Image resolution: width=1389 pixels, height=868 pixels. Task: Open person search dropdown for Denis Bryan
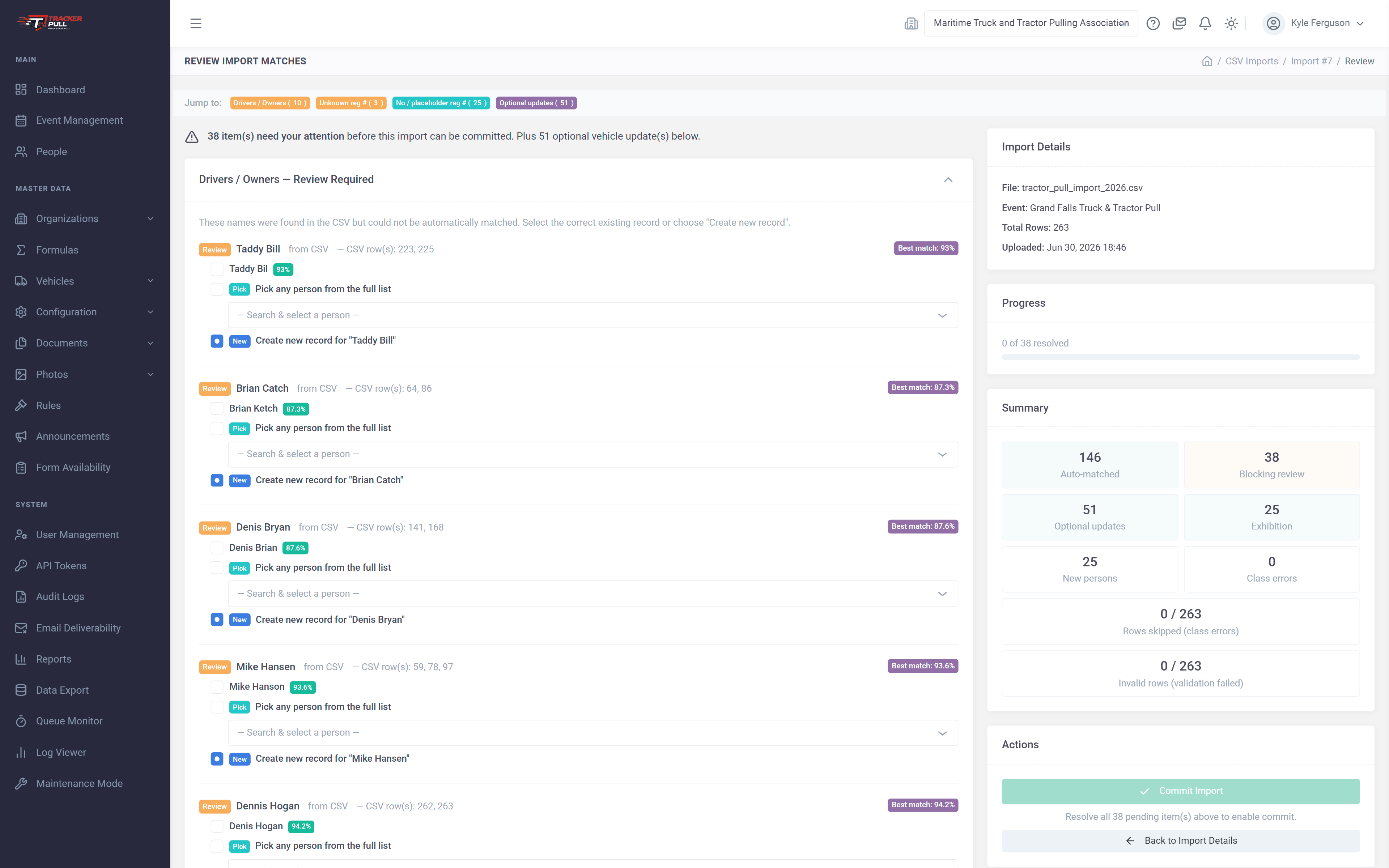point(593,593)
